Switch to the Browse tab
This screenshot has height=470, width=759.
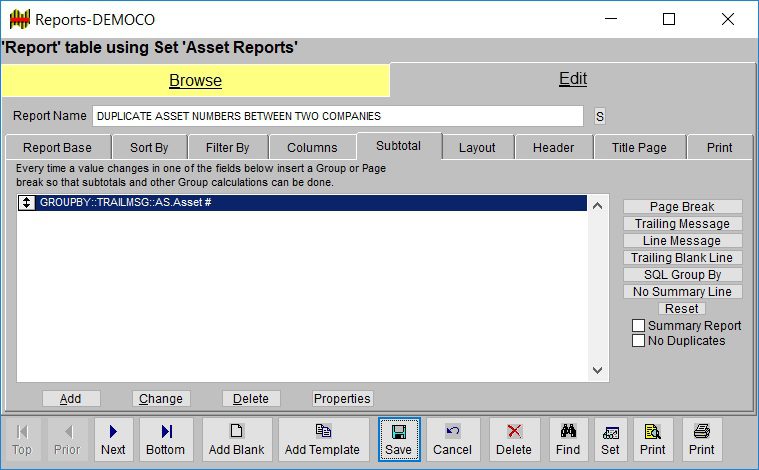click(196, 80)
